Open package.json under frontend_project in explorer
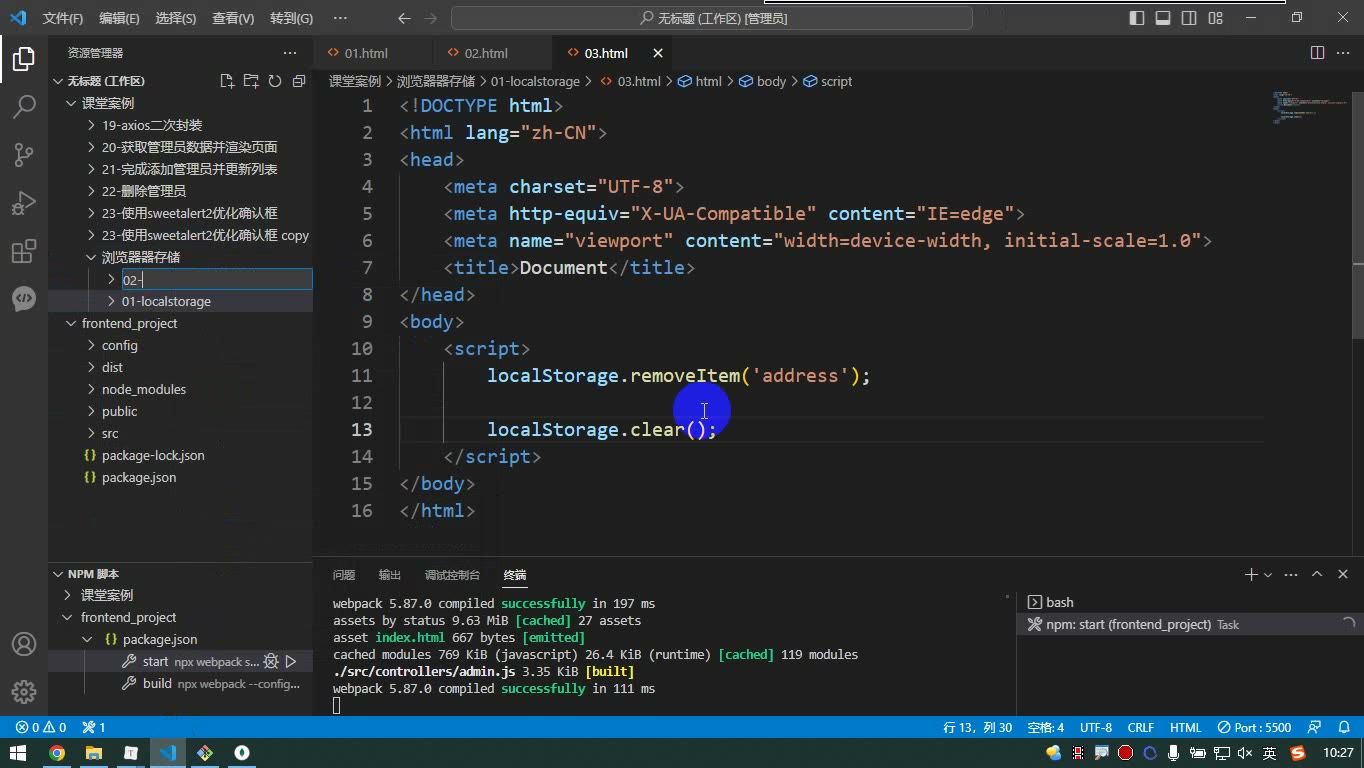1364x768 pixels. point(139,477)
